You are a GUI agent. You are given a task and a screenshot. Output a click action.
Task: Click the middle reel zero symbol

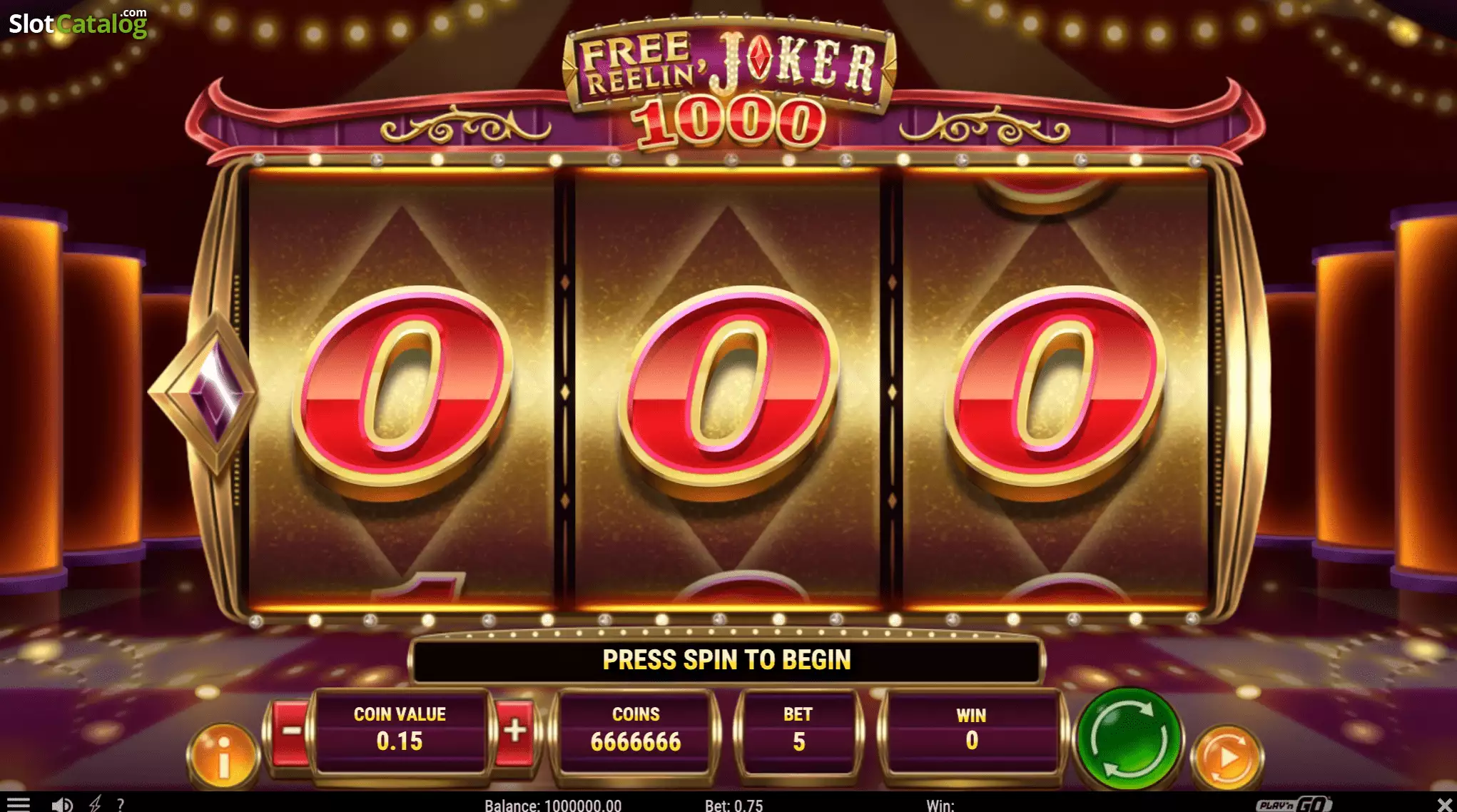click(x=728, y=391)
